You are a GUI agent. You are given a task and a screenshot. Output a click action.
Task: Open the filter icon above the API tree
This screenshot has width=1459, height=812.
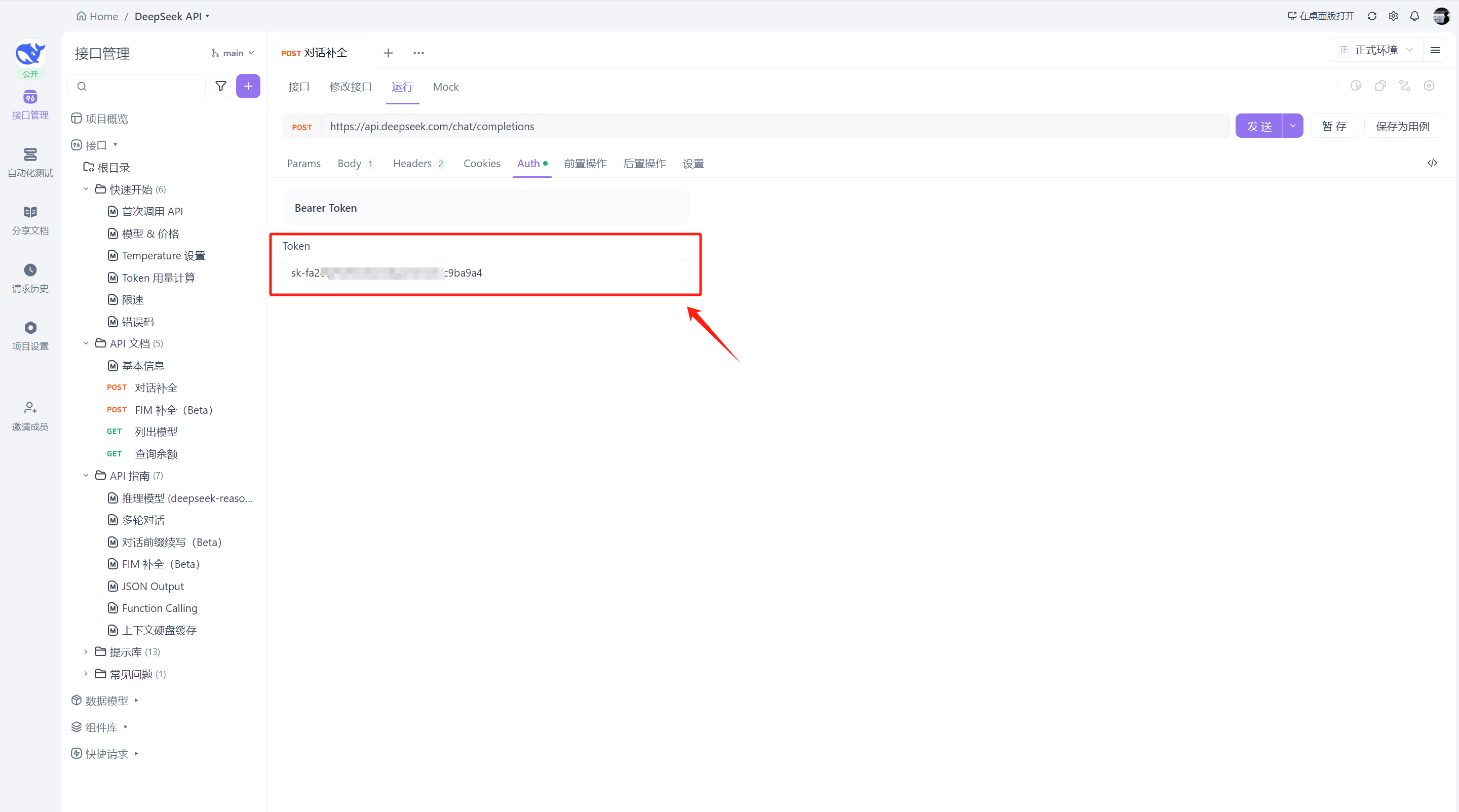tap(220, 86)
